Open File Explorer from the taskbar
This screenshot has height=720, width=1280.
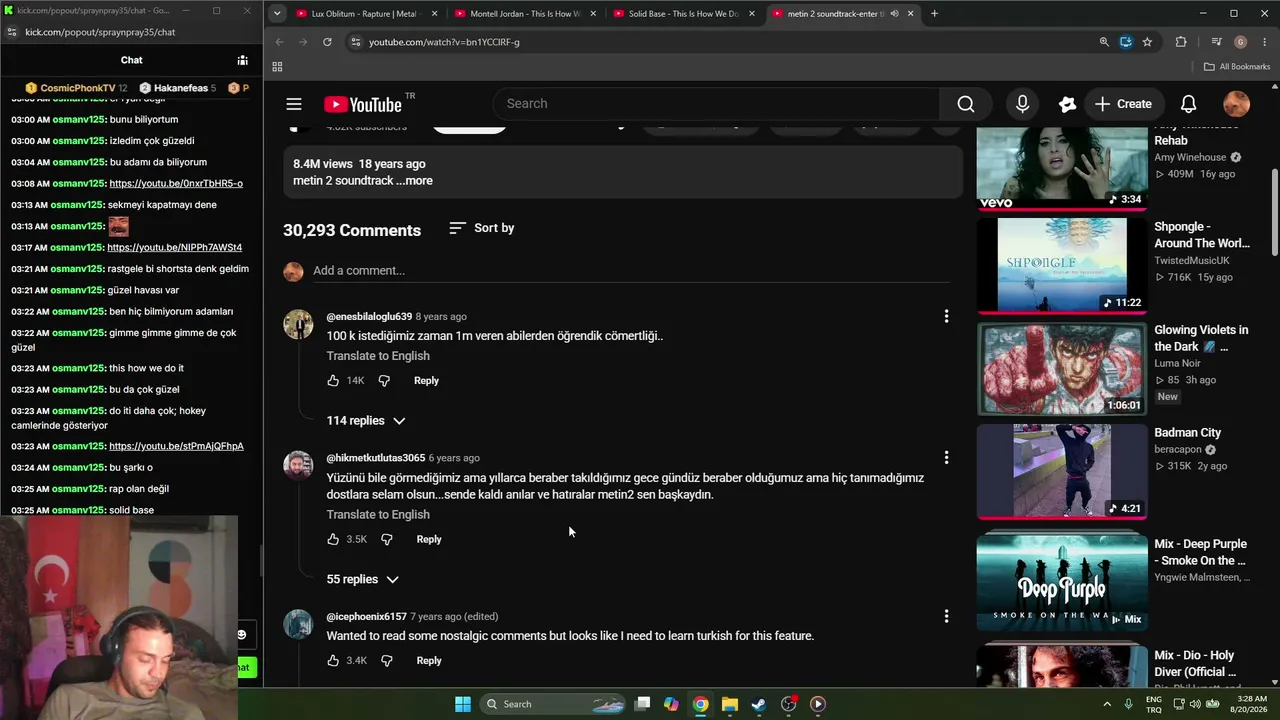(729, 704)
